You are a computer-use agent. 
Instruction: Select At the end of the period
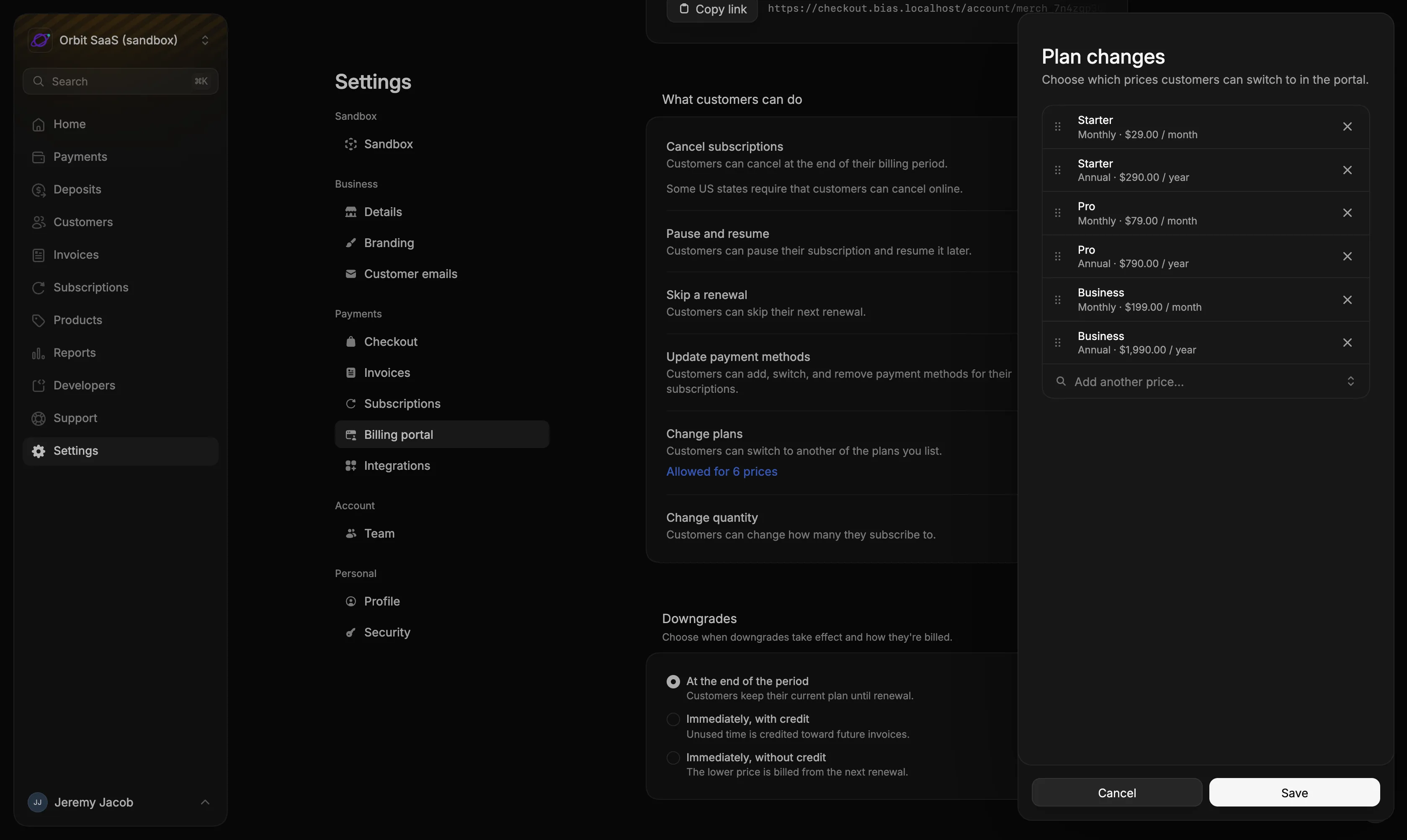click(x=673, y=682)
